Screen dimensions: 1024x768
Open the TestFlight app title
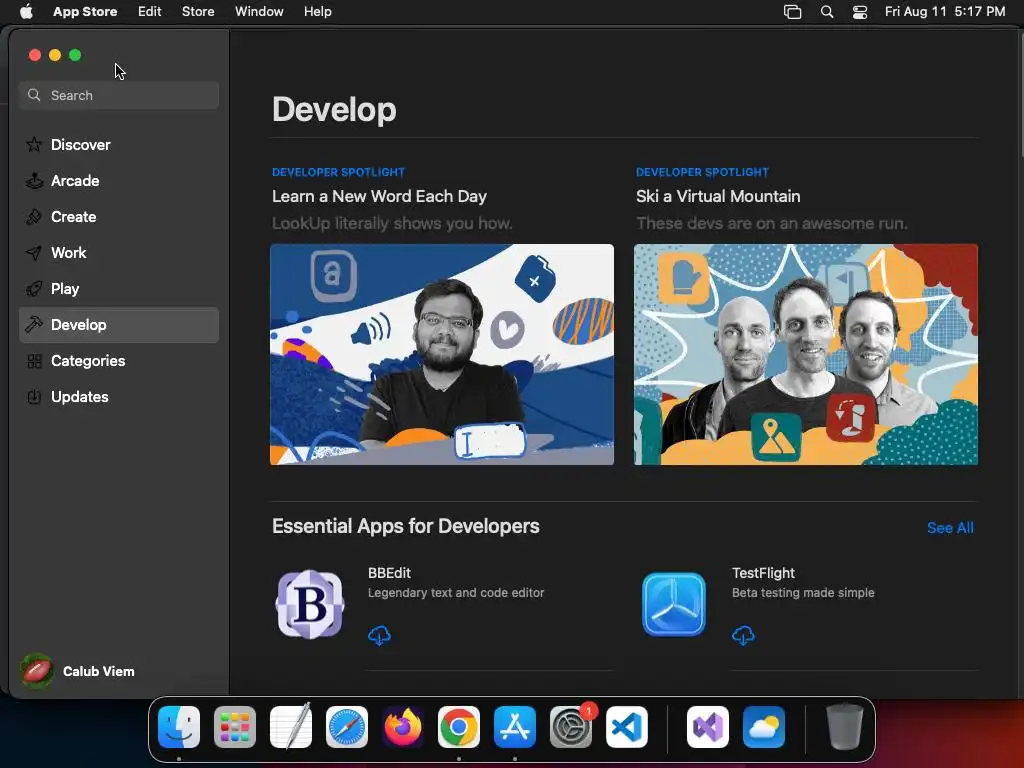click(x=763, y=573)
